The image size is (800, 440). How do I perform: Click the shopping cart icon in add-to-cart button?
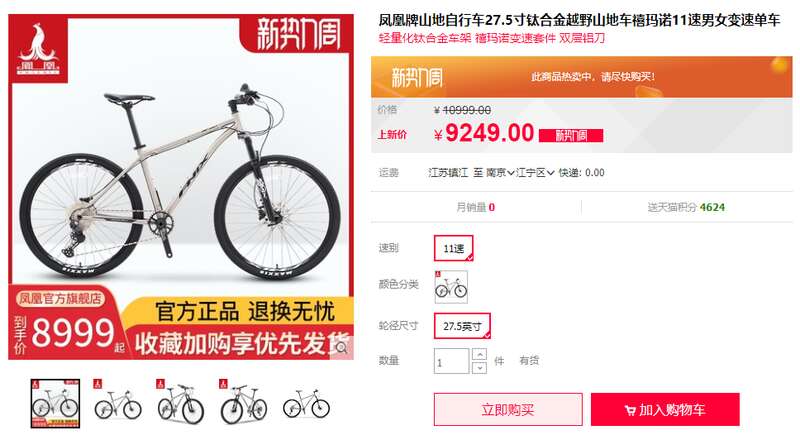coord(630,410)
